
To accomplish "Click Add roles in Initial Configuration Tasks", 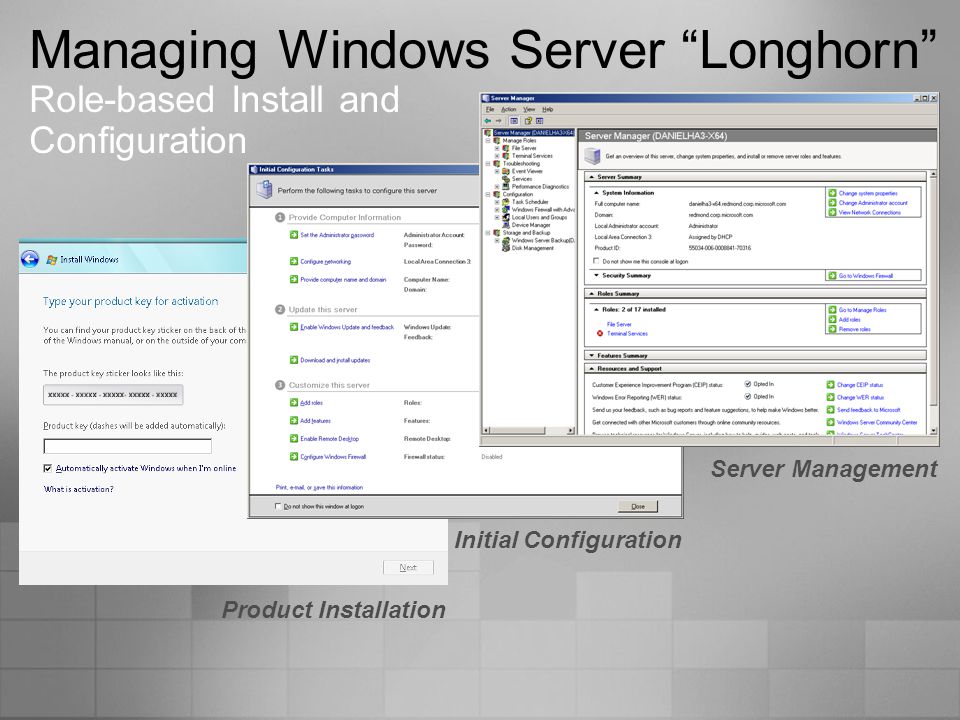I will pos(311,403).
